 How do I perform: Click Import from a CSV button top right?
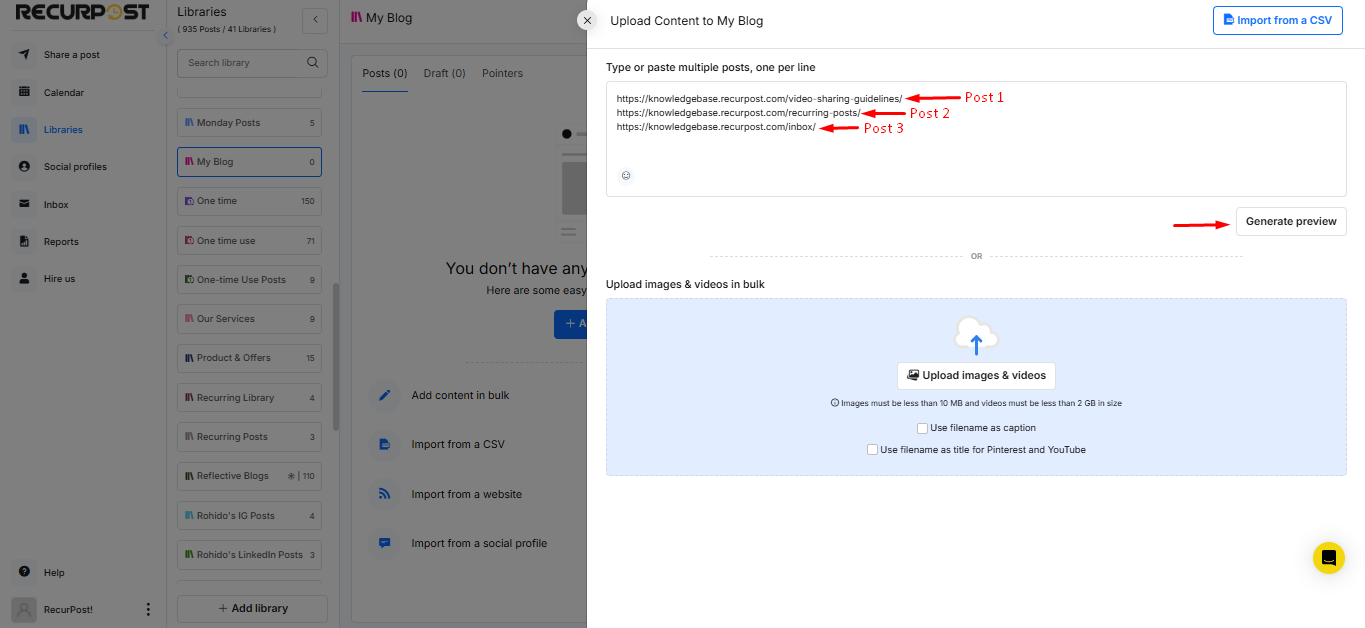(1277, 20)
